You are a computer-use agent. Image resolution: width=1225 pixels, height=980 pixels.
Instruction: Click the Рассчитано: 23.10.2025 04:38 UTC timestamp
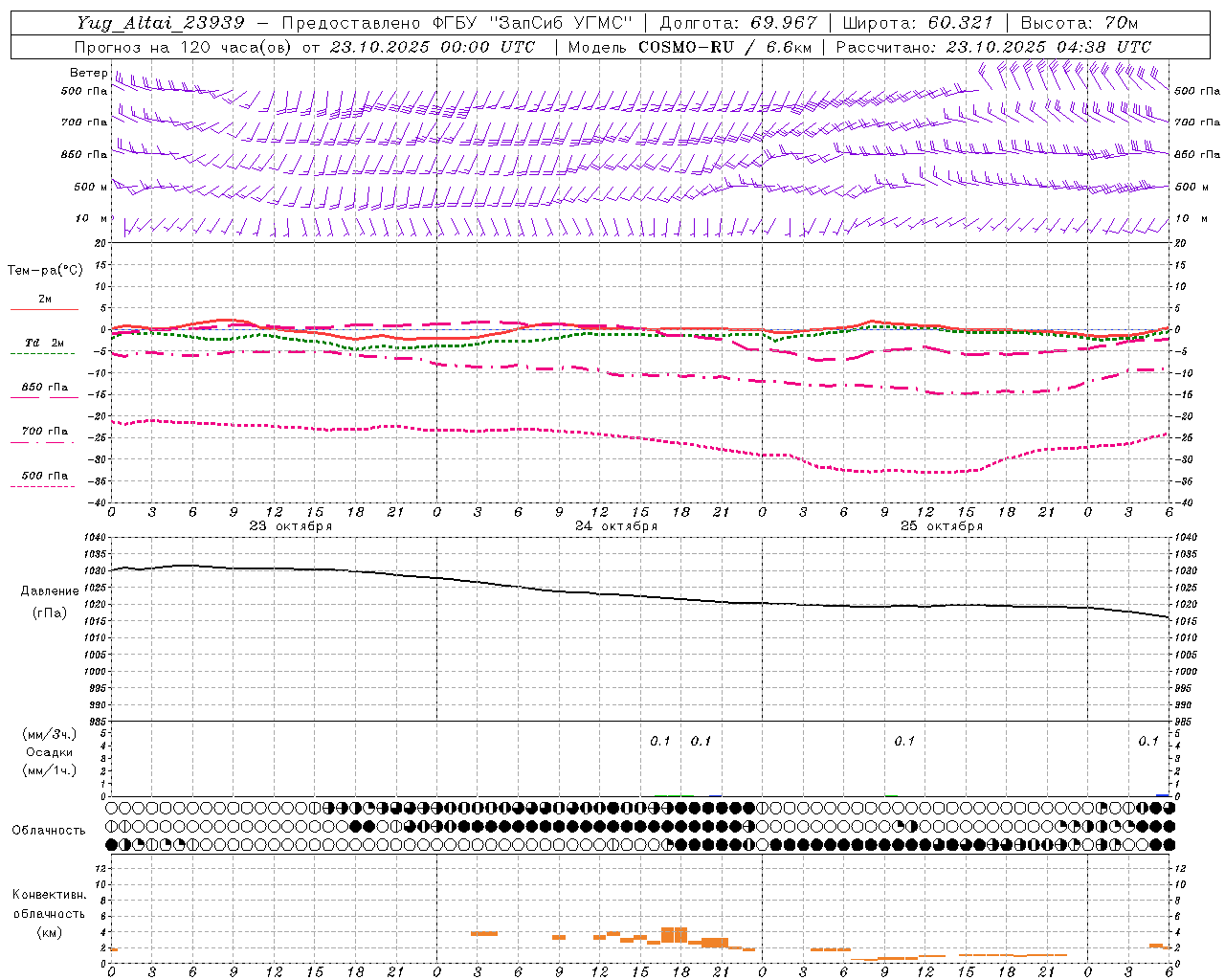993,47
